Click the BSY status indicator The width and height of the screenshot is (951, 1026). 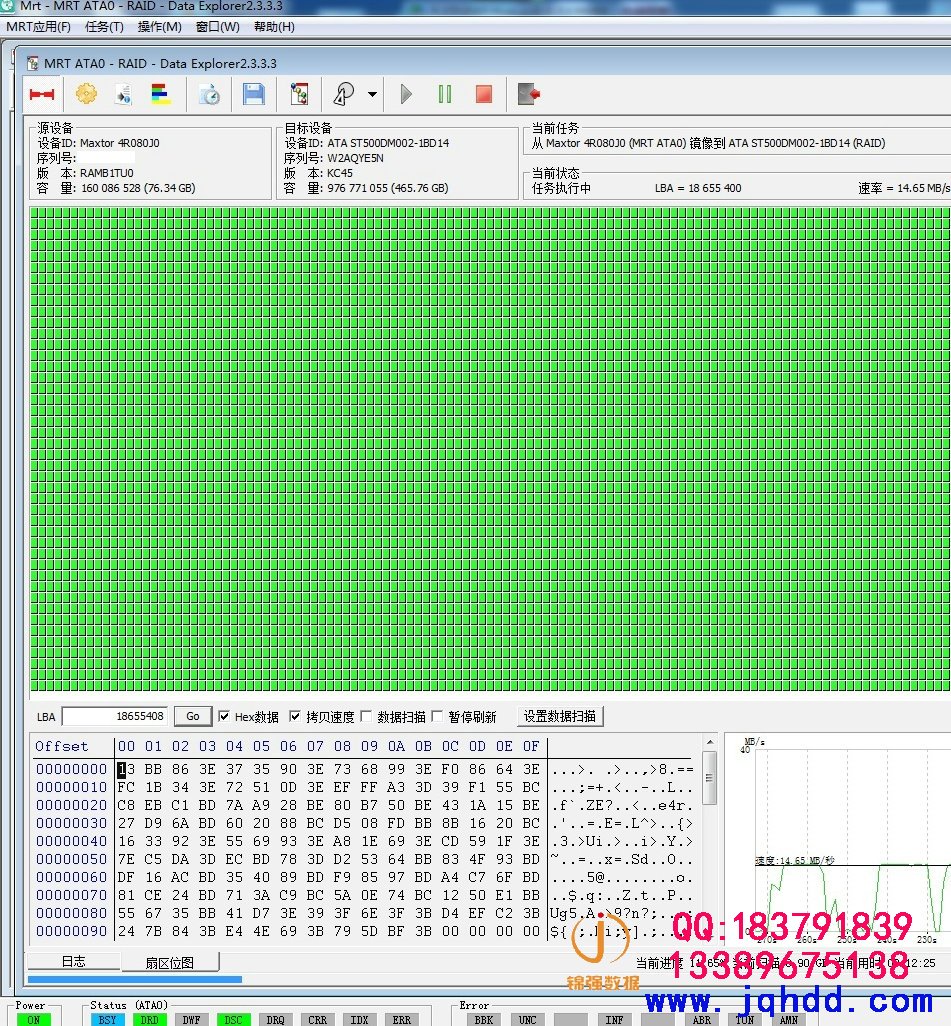coord(107,1020)
